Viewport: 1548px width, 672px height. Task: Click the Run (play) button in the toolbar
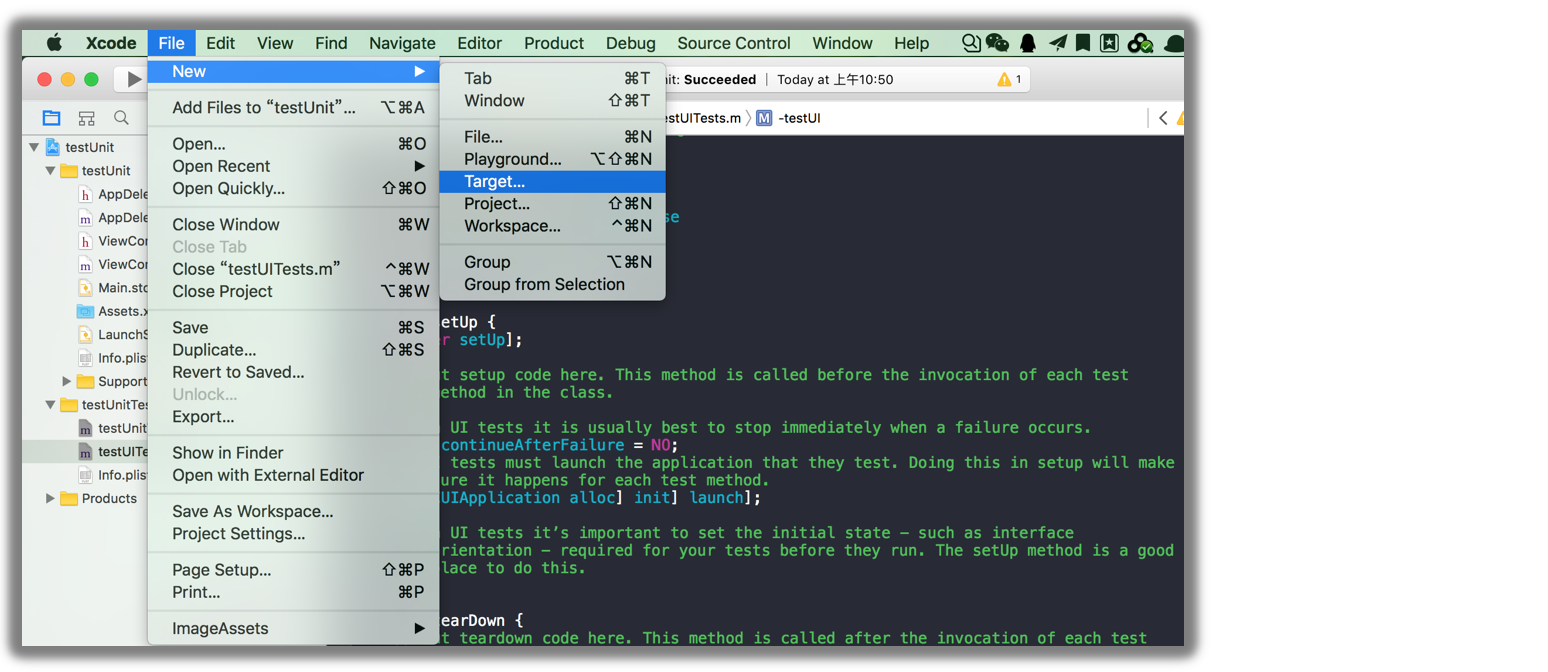133,80
